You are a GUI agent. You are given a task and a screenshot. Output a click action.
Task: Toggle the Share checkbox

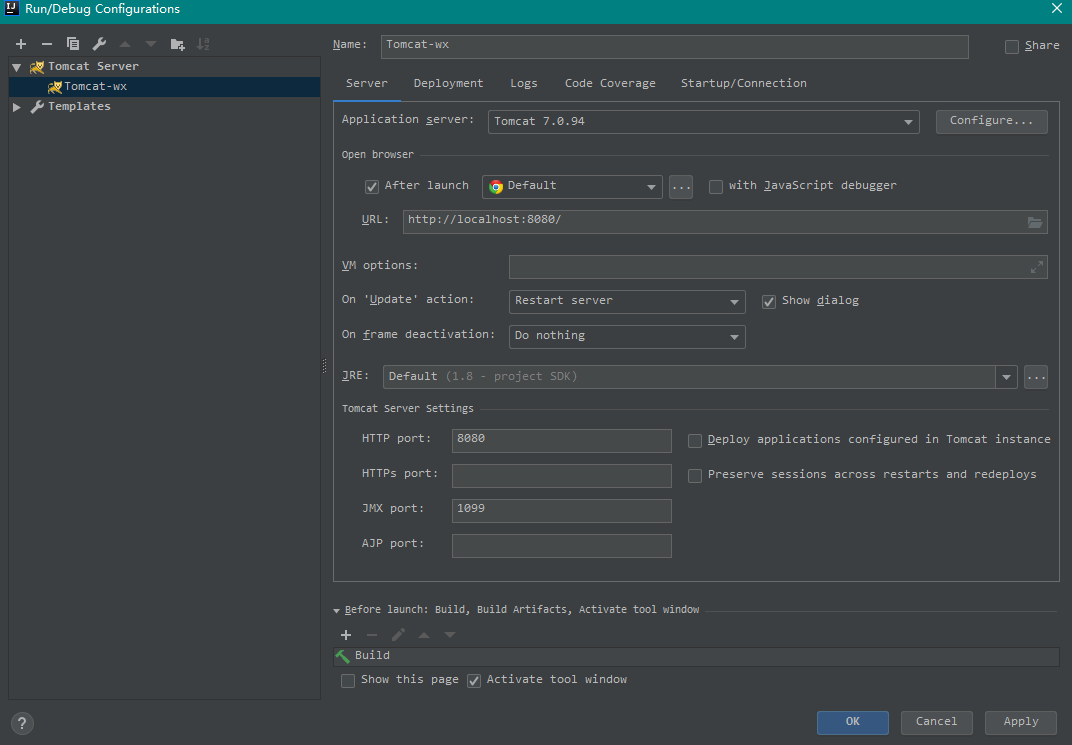[1012, 46]
